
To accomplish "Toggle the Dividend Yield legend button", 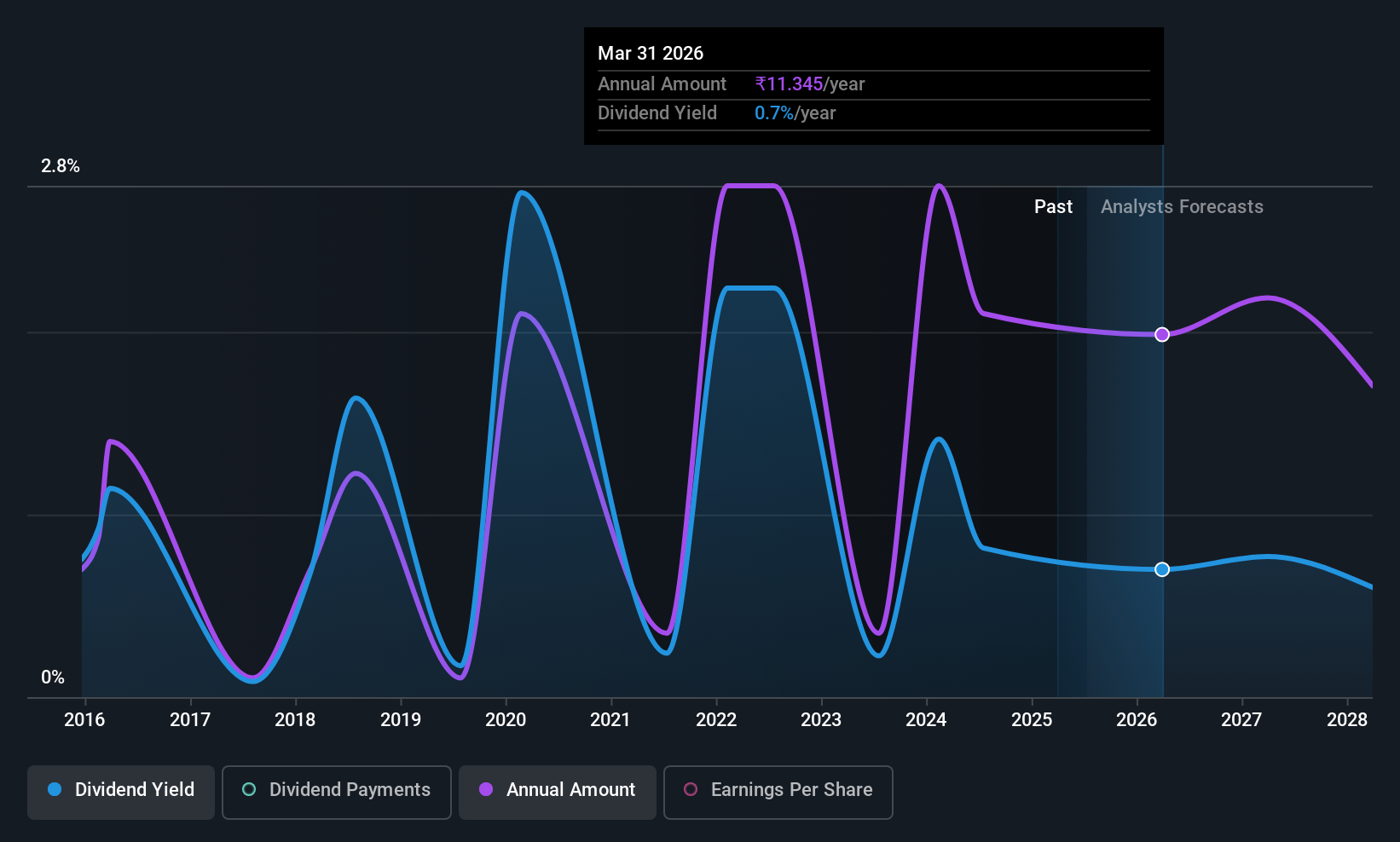I will [x=121, y=793].
